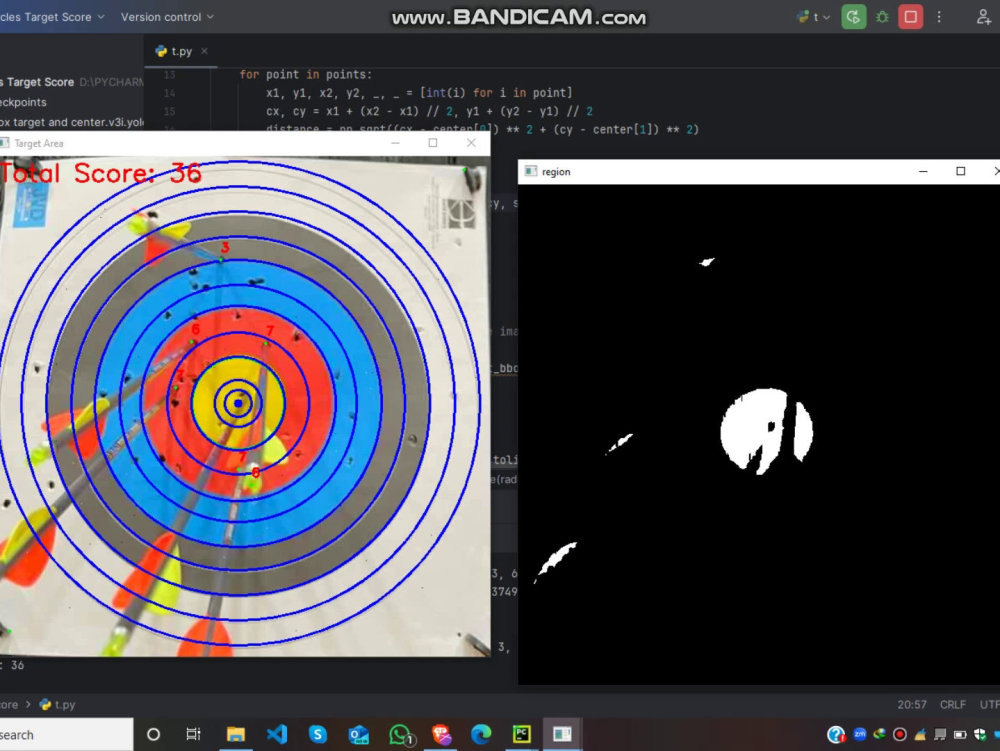Open the Version control dropdown
Image resolution: width=1000 pixels, height=751 pixels.
pyautogui.click(x=167, y=17)
